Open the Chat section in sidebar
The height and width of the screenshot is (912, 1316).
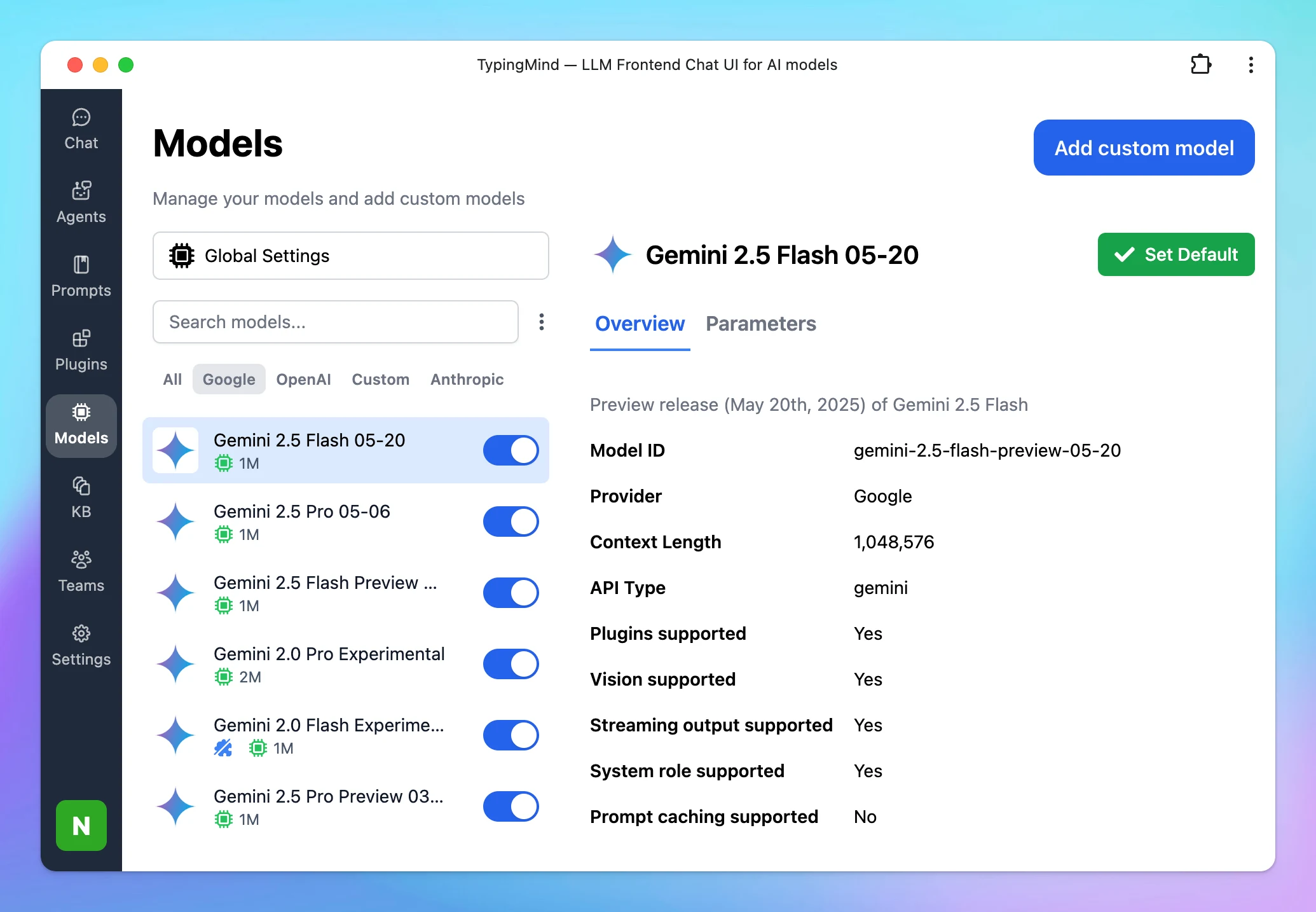point(81,129)
